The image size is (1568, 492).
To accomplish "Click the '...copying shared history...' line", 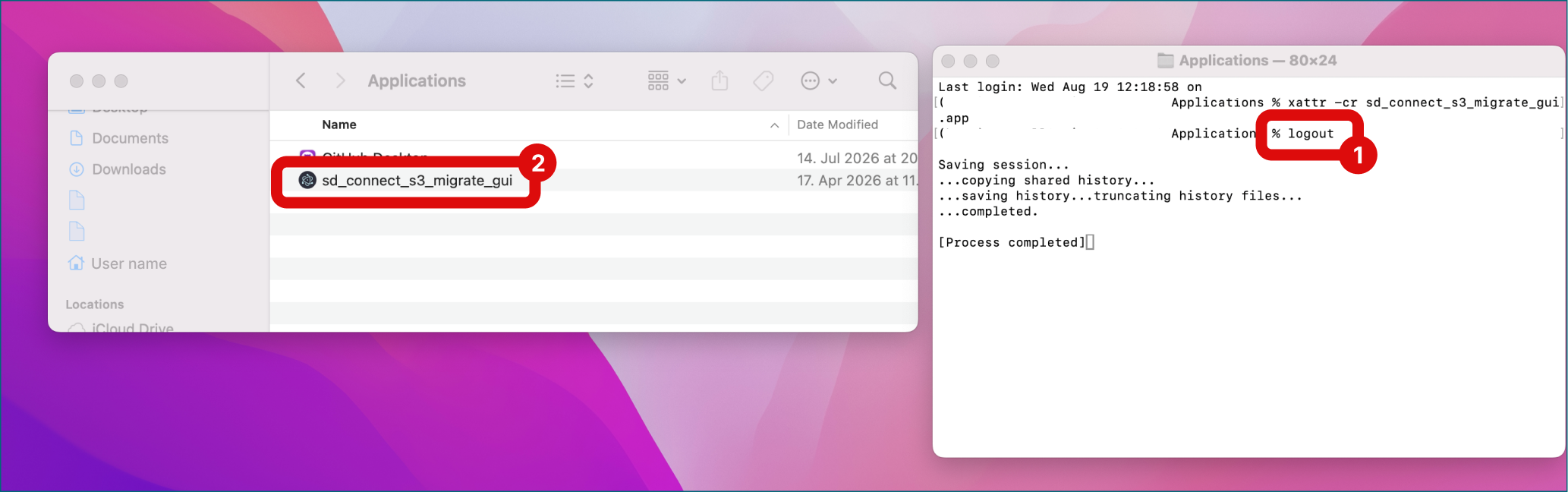I will [1047, 180].
